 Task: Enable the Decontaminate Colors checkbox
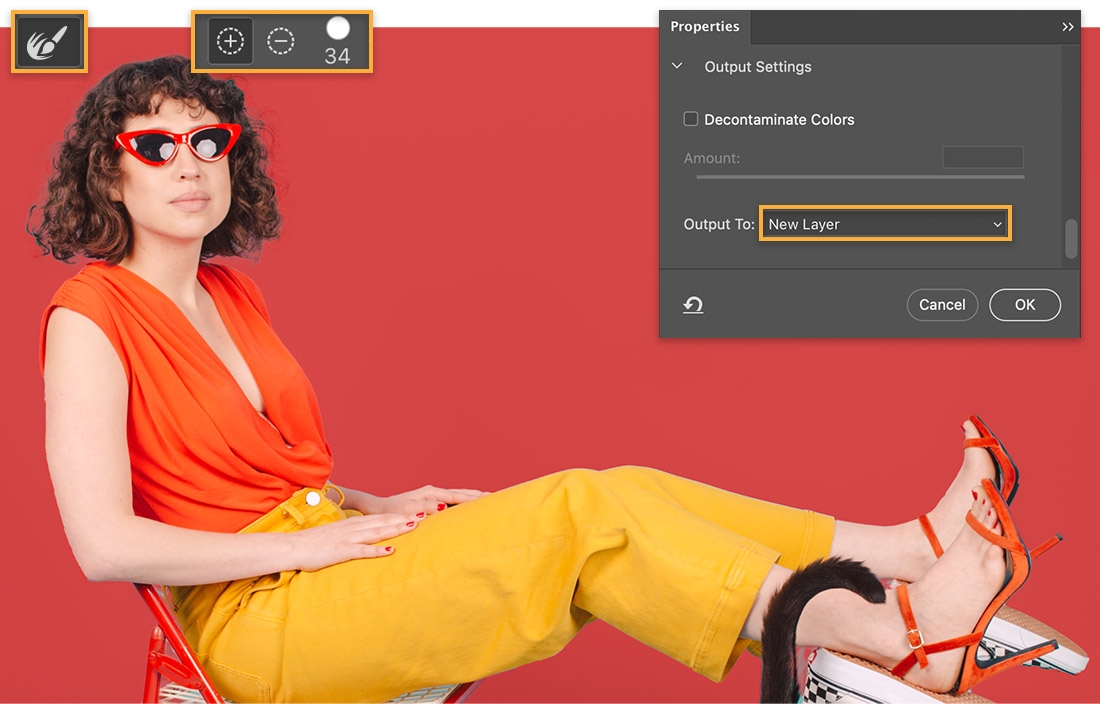pos(691,119)
